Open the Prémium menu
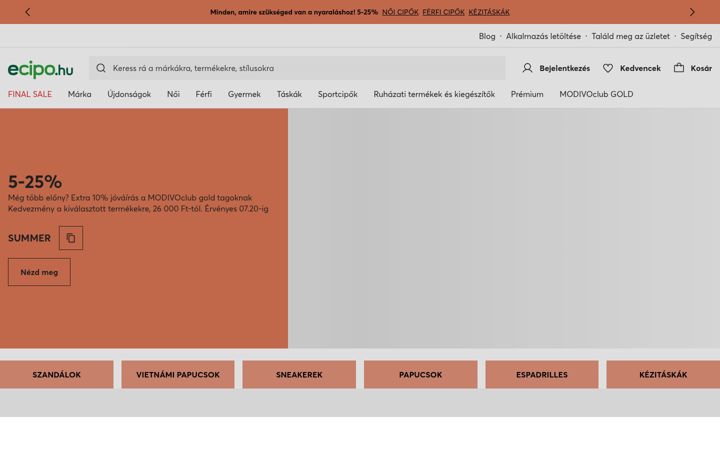720x450 pixels. [x=527, y=94]
